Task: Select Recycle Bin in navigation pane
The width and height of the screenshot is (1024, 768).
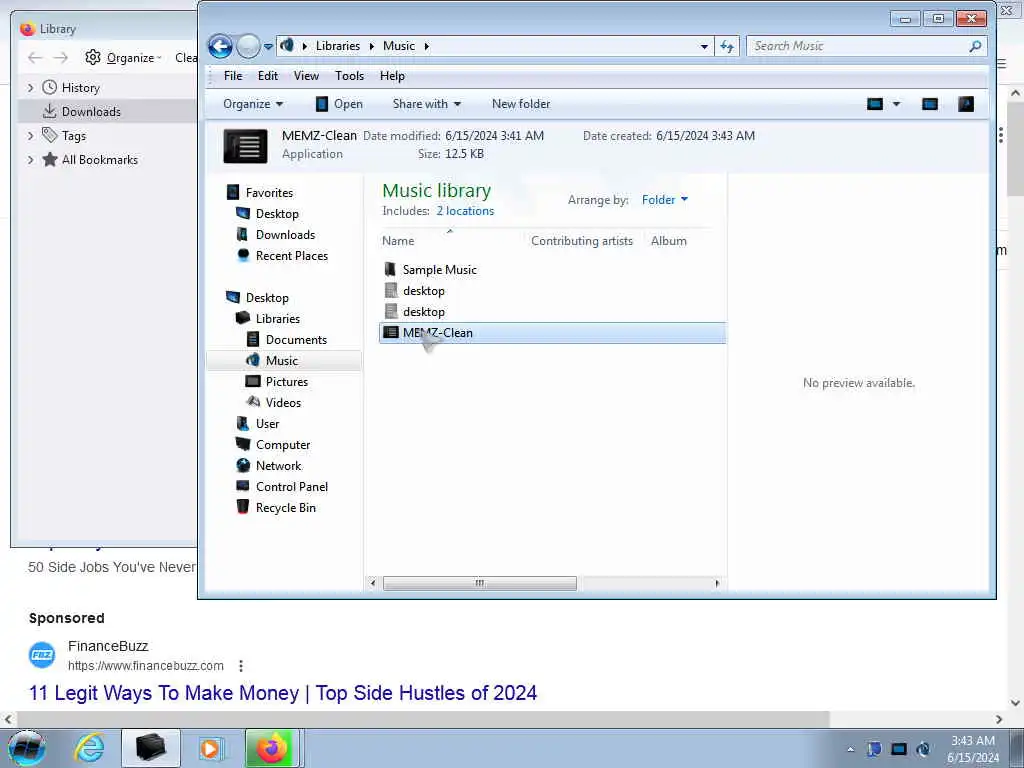Action: [x=285, y=507]
